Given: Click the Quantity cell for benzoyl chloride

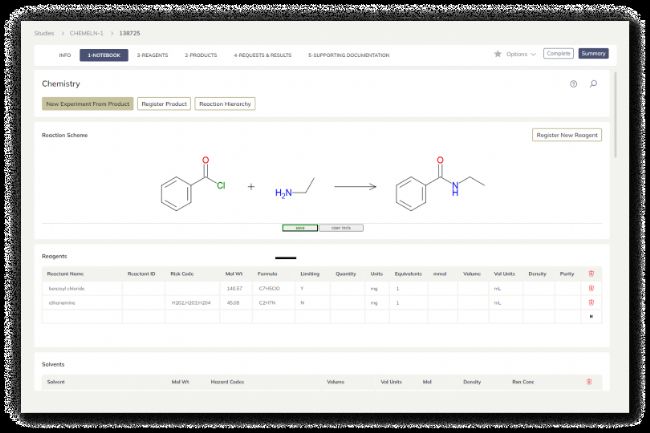Looking at the screenshot, I should pyautogui.click(x=346, y=288).
